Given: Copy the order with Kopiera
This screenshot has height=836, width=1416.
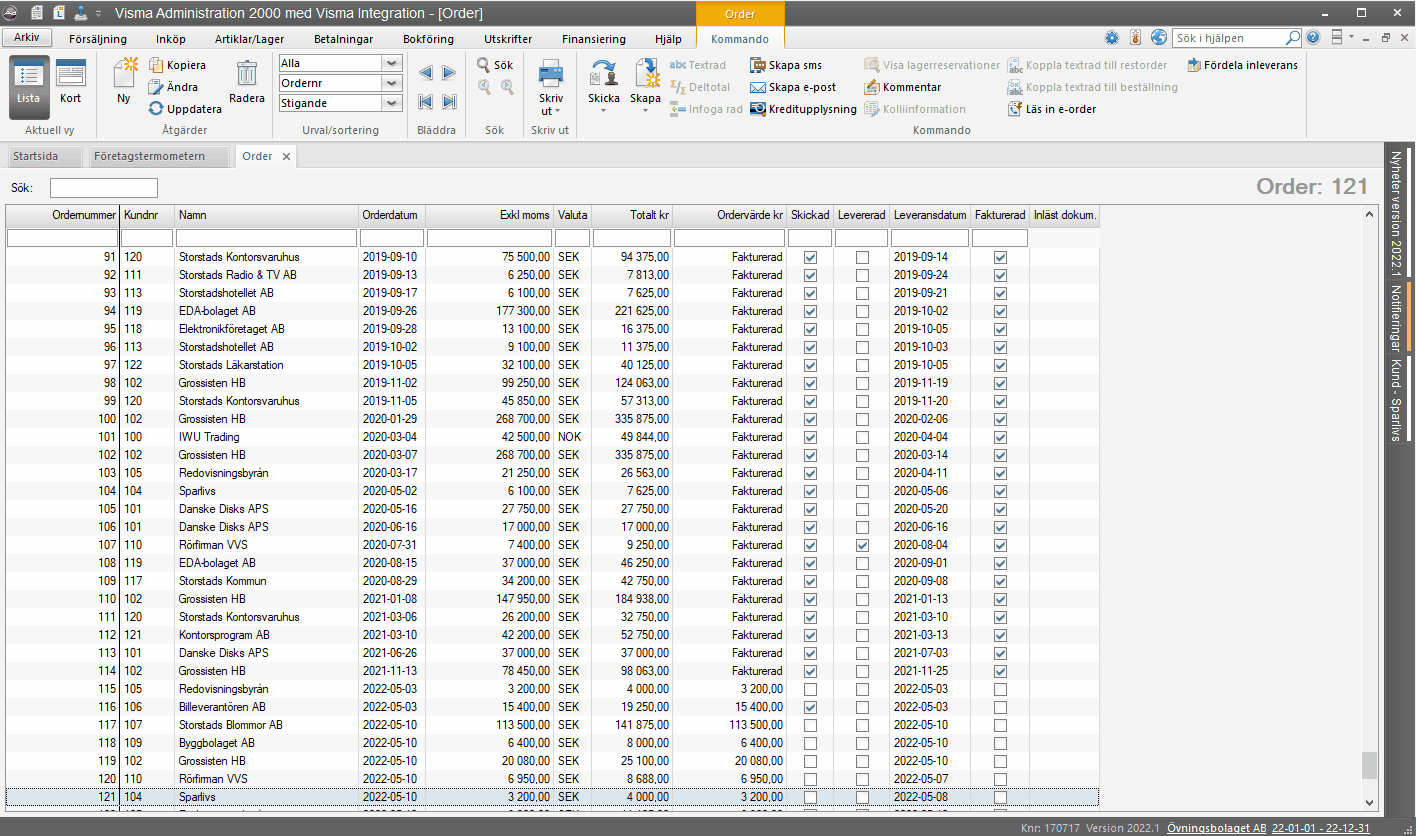Looking at the screenshot, I should click(178, 65).
